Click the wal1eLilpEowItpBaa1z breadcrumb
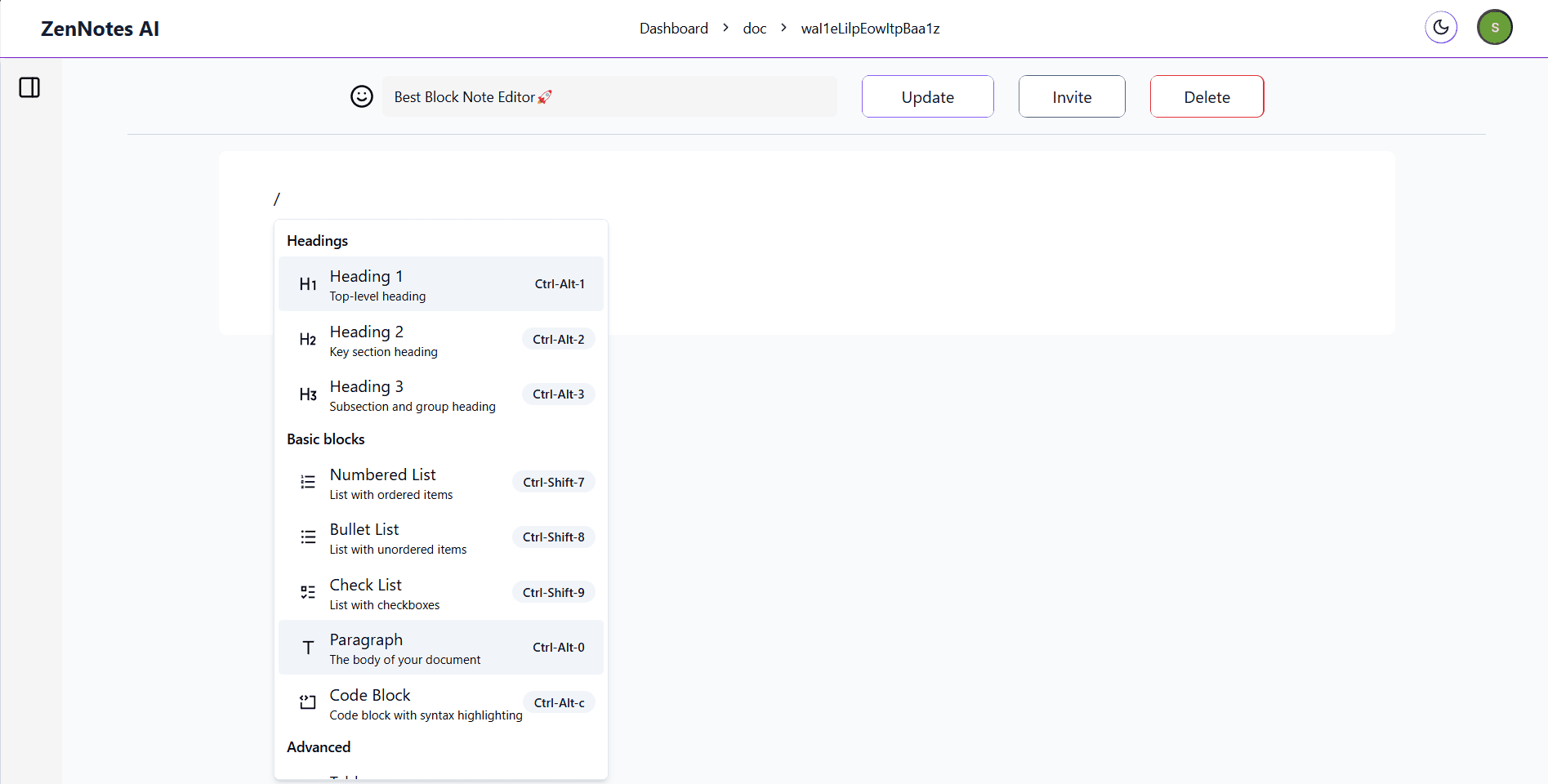Viewport: 1548px width, 784px height. click(871, 29)
